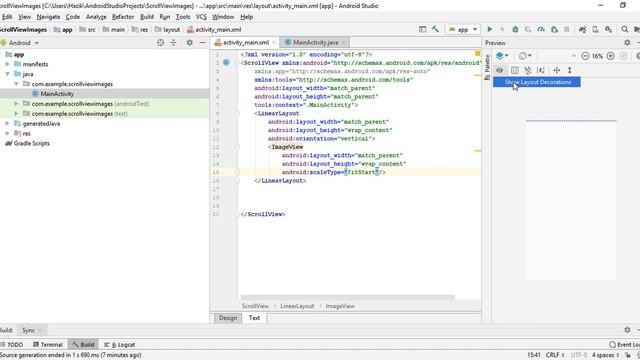Click '4 spaces' indent setting in status bar
The image size is (640, 360).
click(x=606, y=355)
